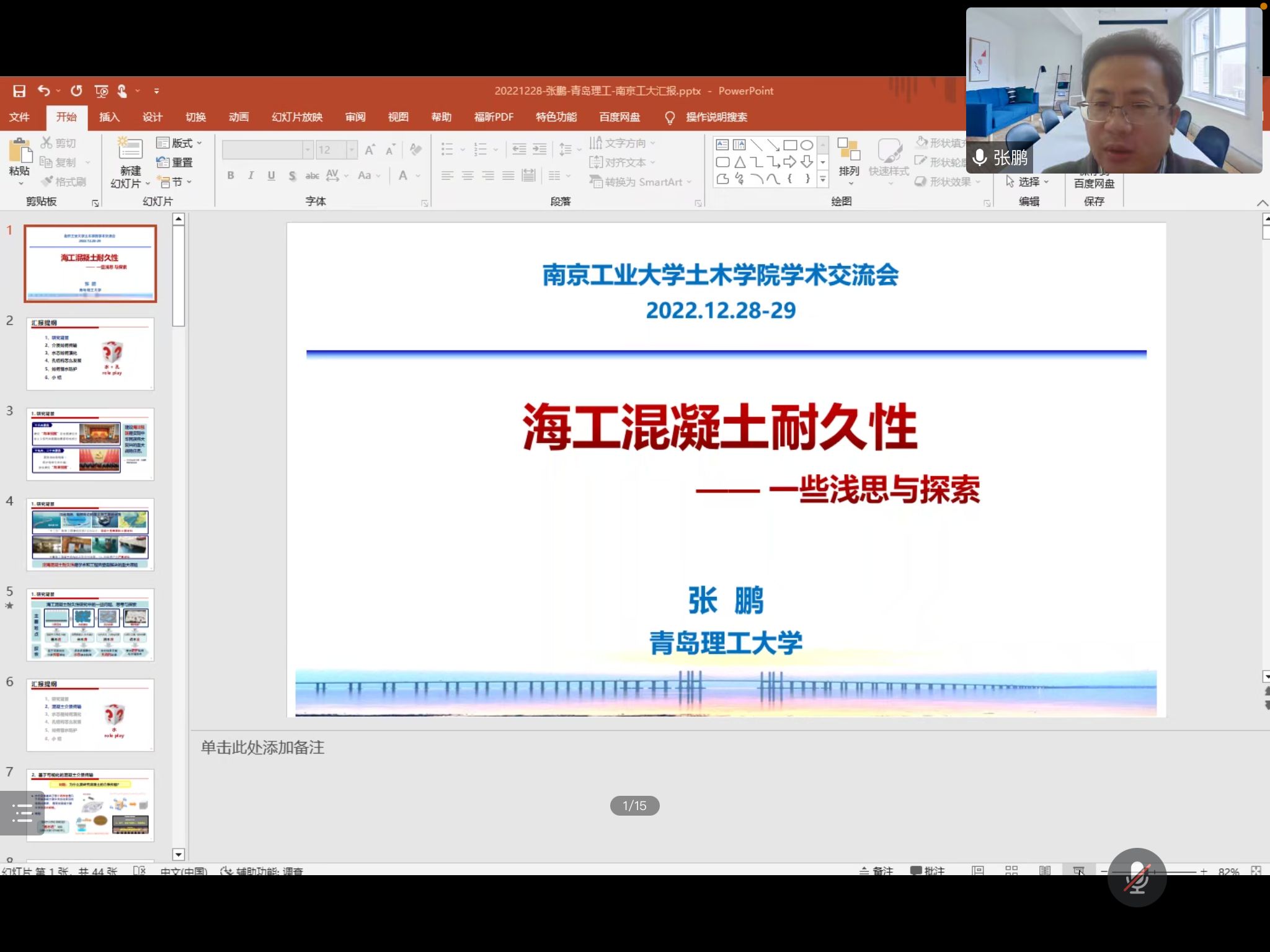
Task: Switch to the Insert (插入) ribbon tab
Action: [x=109, y=117]
